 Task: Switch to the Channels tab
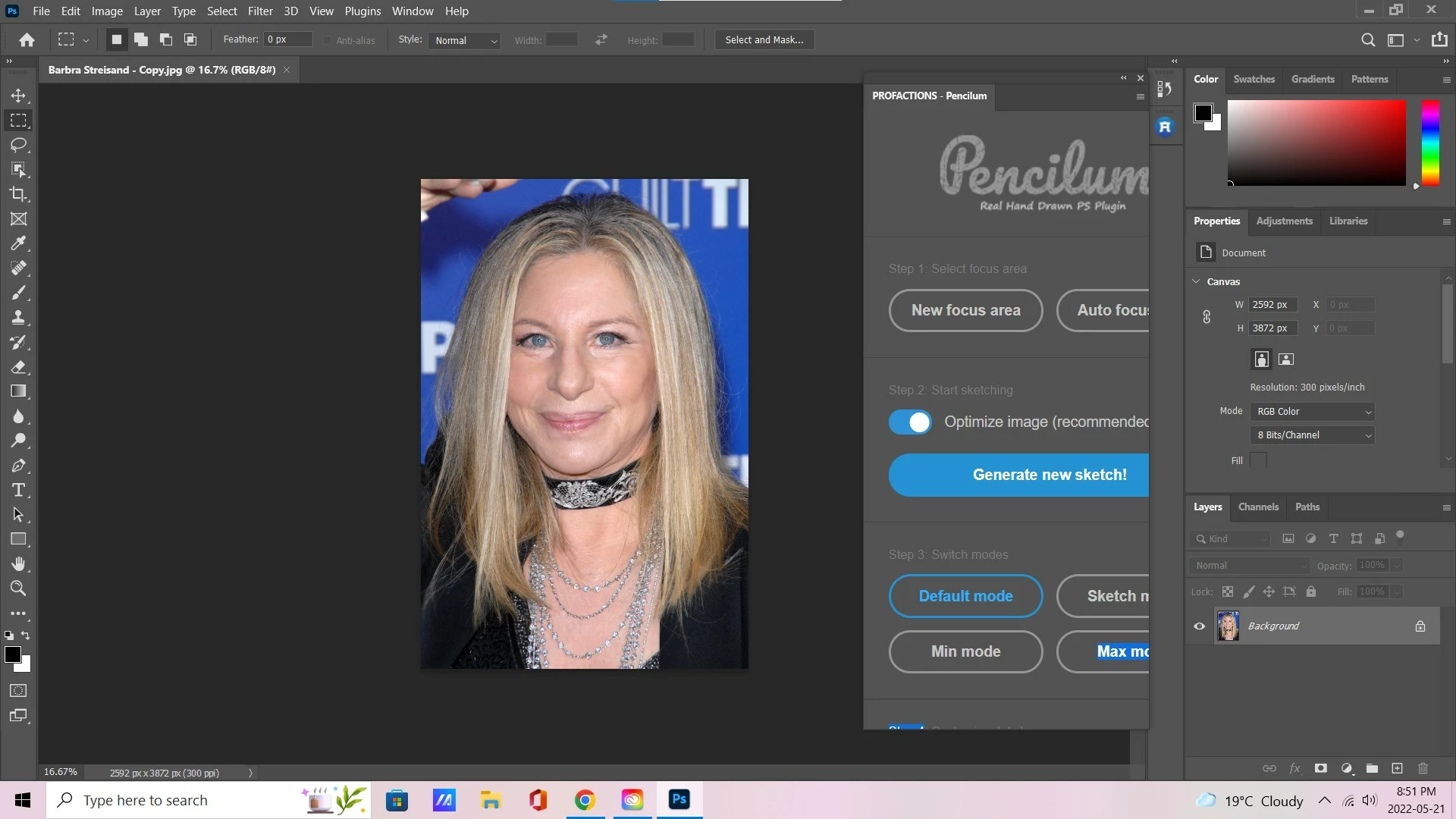point(1258,507)
